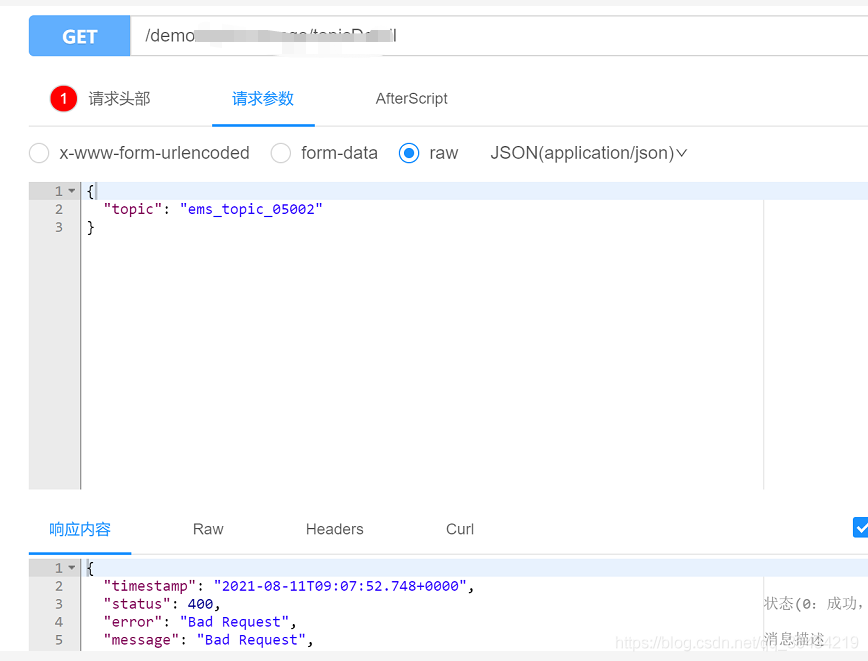Collapse request body fold arrow at line 1
868x661 pixels.
click(x=72, y=191)
